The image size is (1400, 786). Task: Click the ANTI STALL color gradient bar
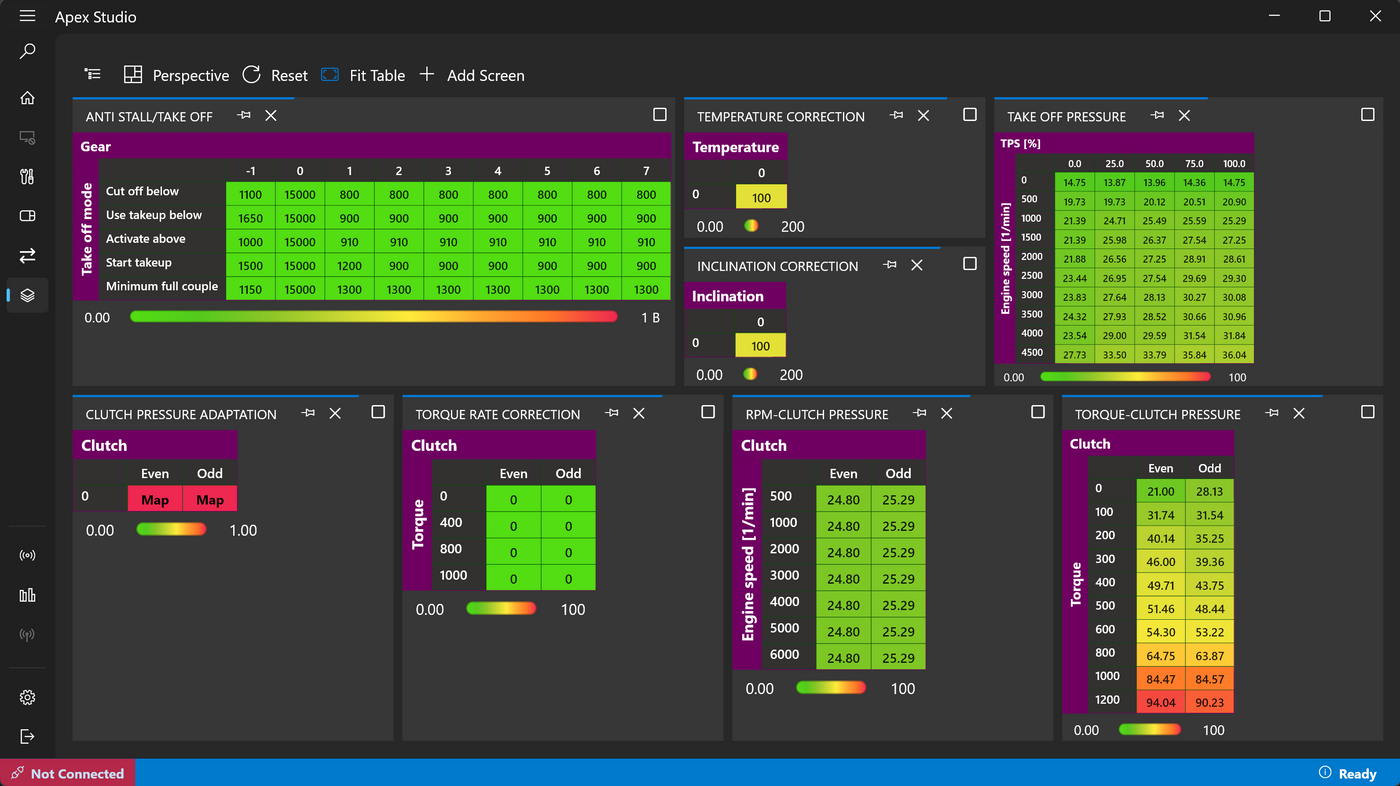374,317
